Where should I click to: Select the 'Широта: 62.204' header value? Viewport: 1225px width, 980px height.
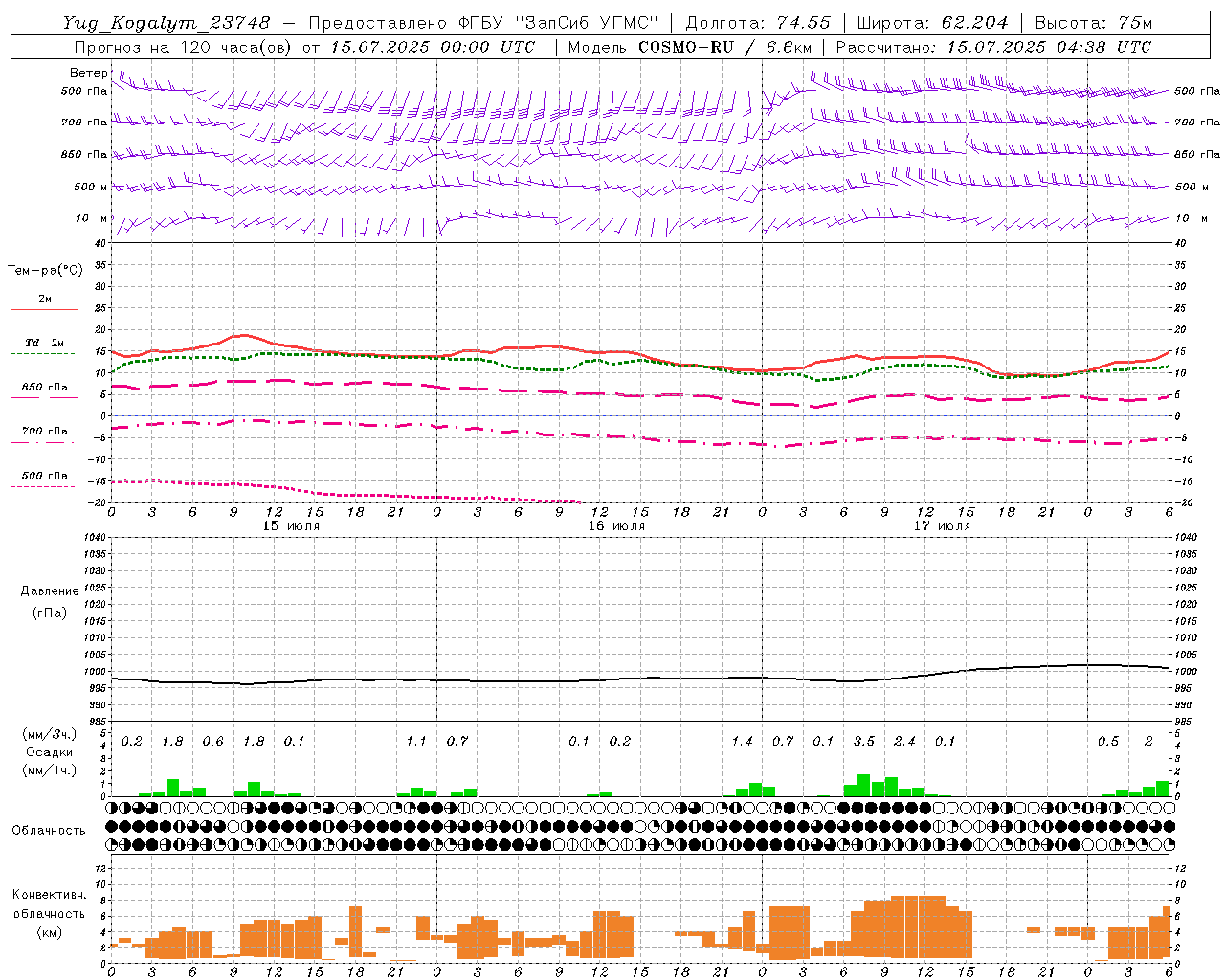tap(932, 23)
